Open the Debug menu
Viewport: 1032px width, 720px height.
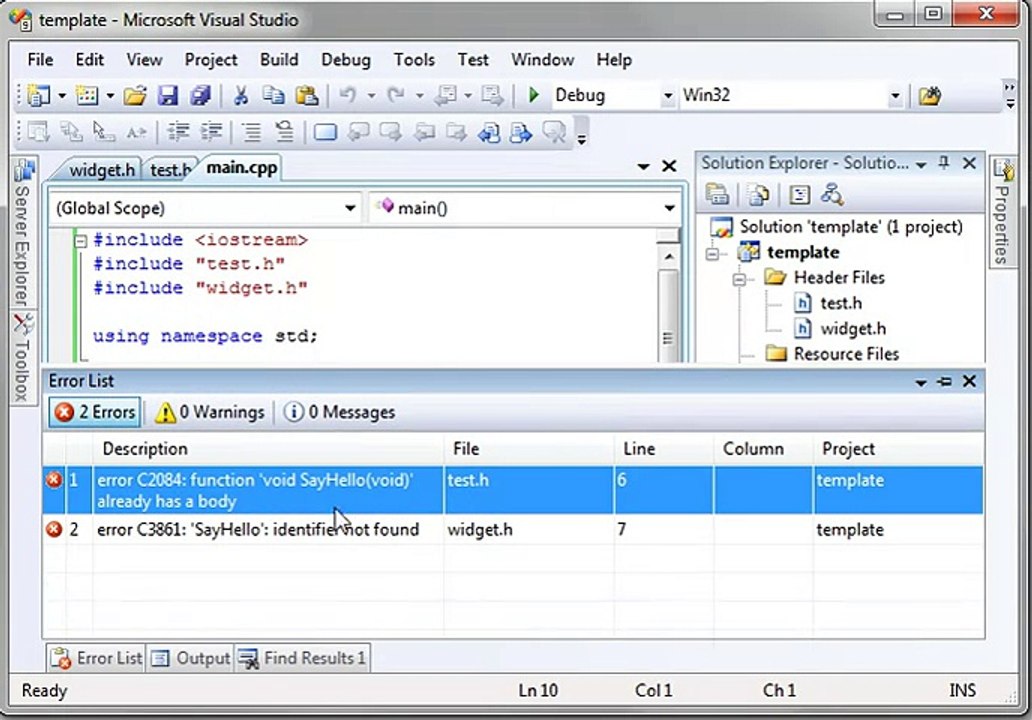[x=346, y=60]
